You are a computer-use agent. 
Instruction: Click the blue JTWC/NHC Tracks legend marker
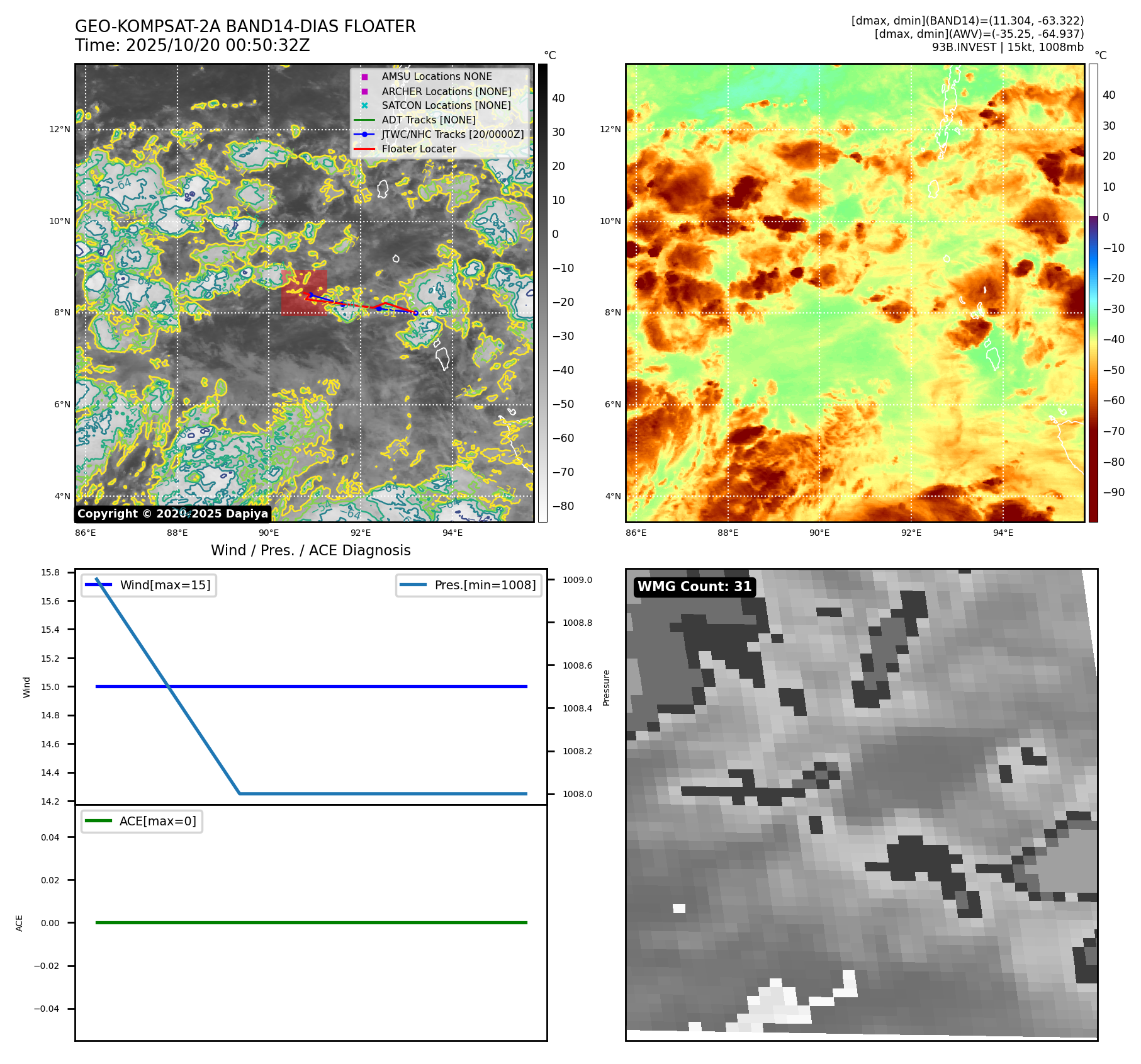click(x=364, y=135)
